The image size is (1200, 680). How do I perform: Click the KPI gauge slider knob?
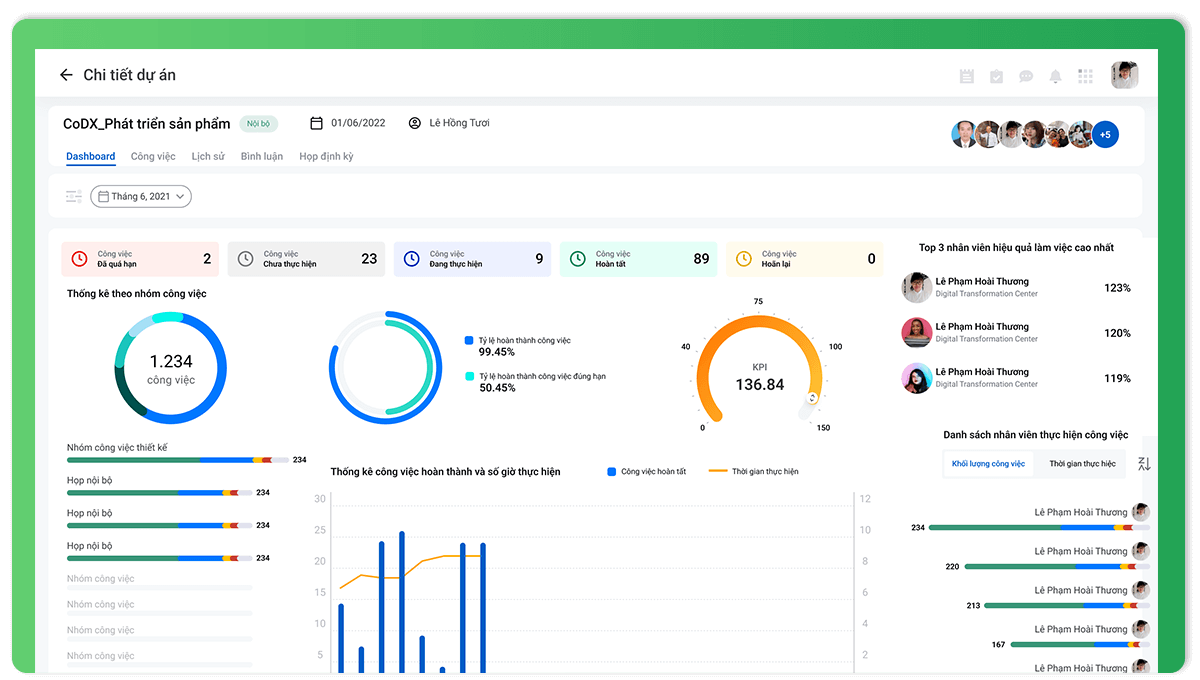(x=812, y=398)
